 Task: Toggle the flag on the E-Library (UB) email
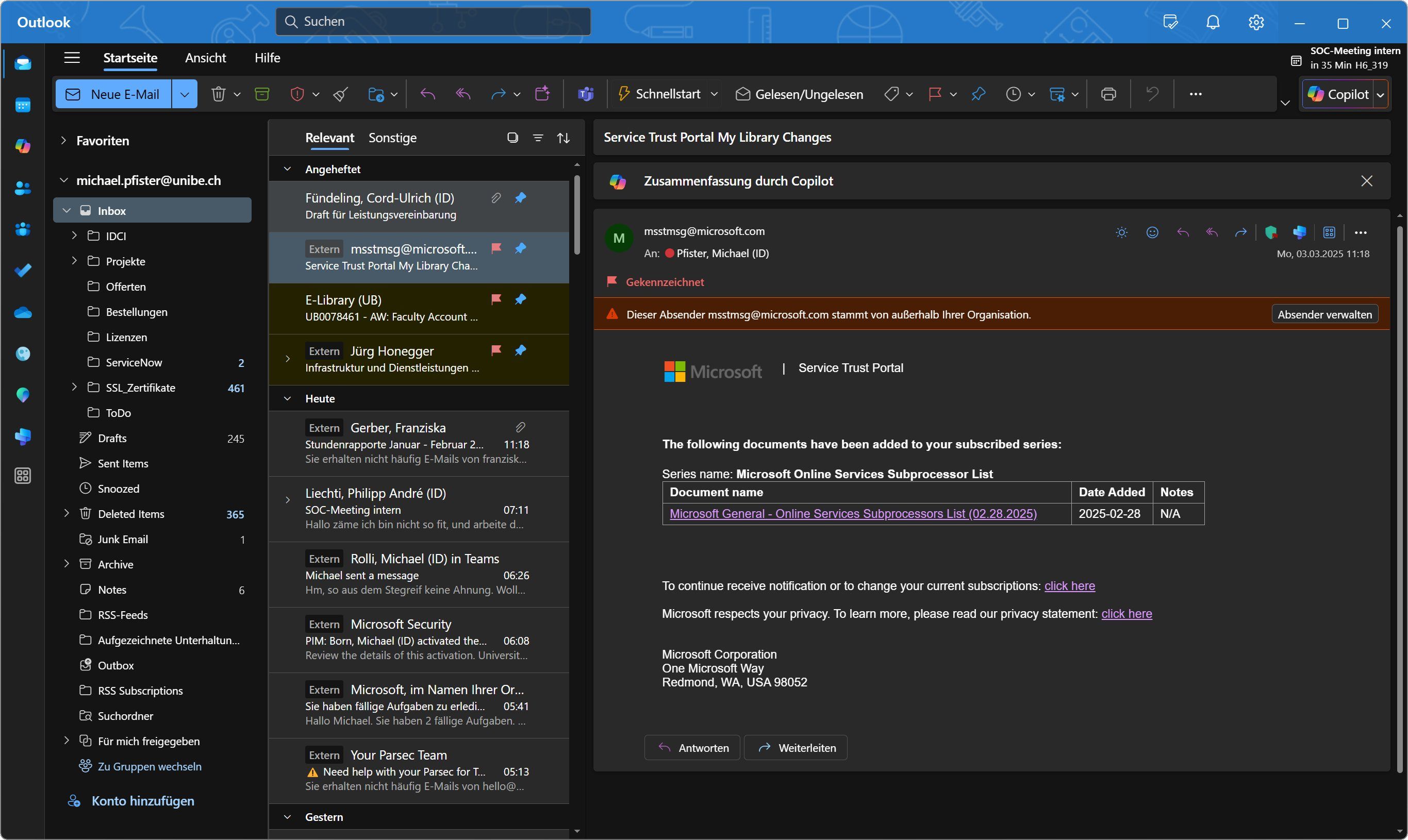[x=496, y=299]
